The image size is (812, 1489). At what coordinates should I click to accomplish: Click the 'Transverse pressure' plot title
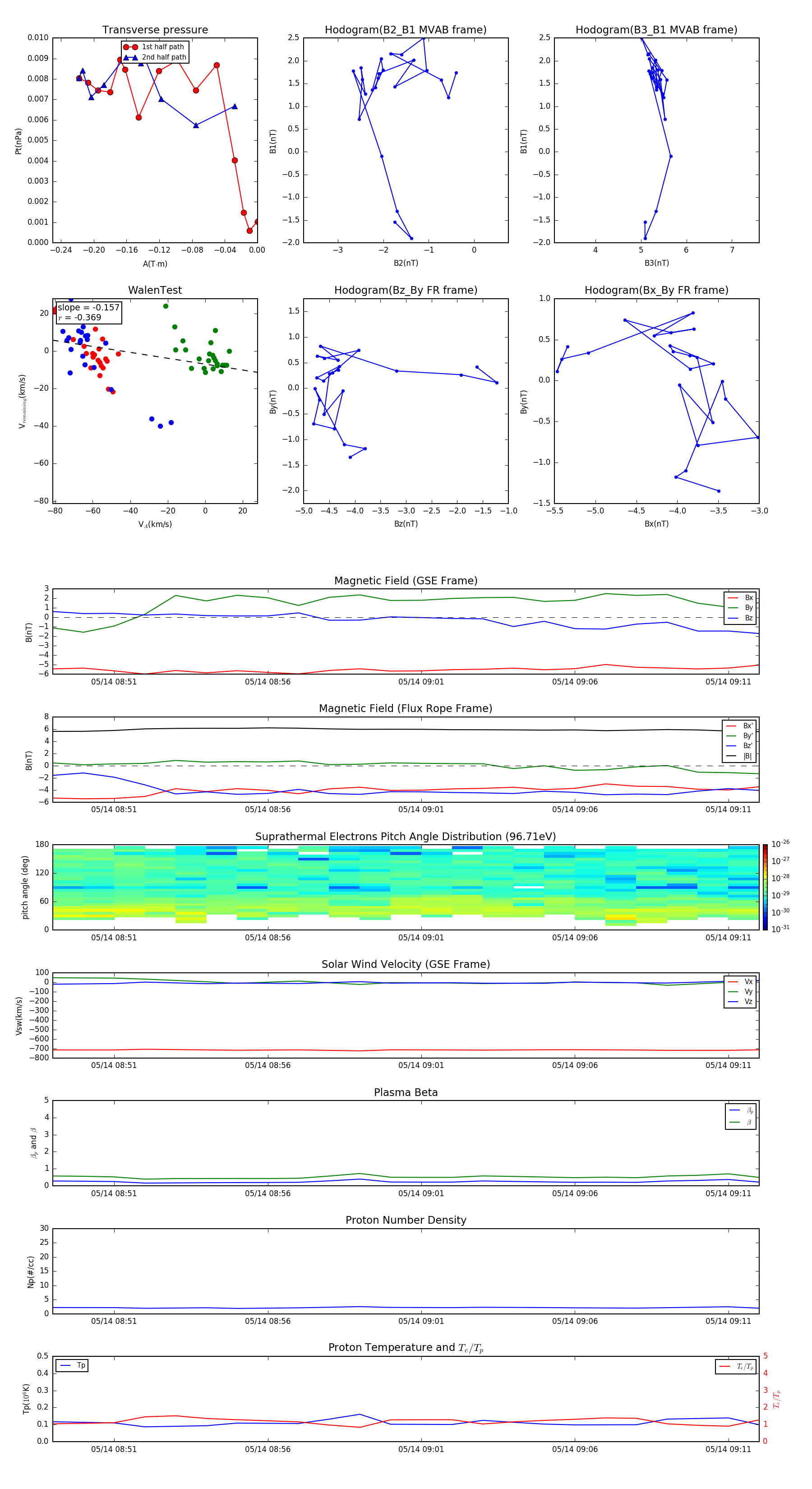click(155, 30)
